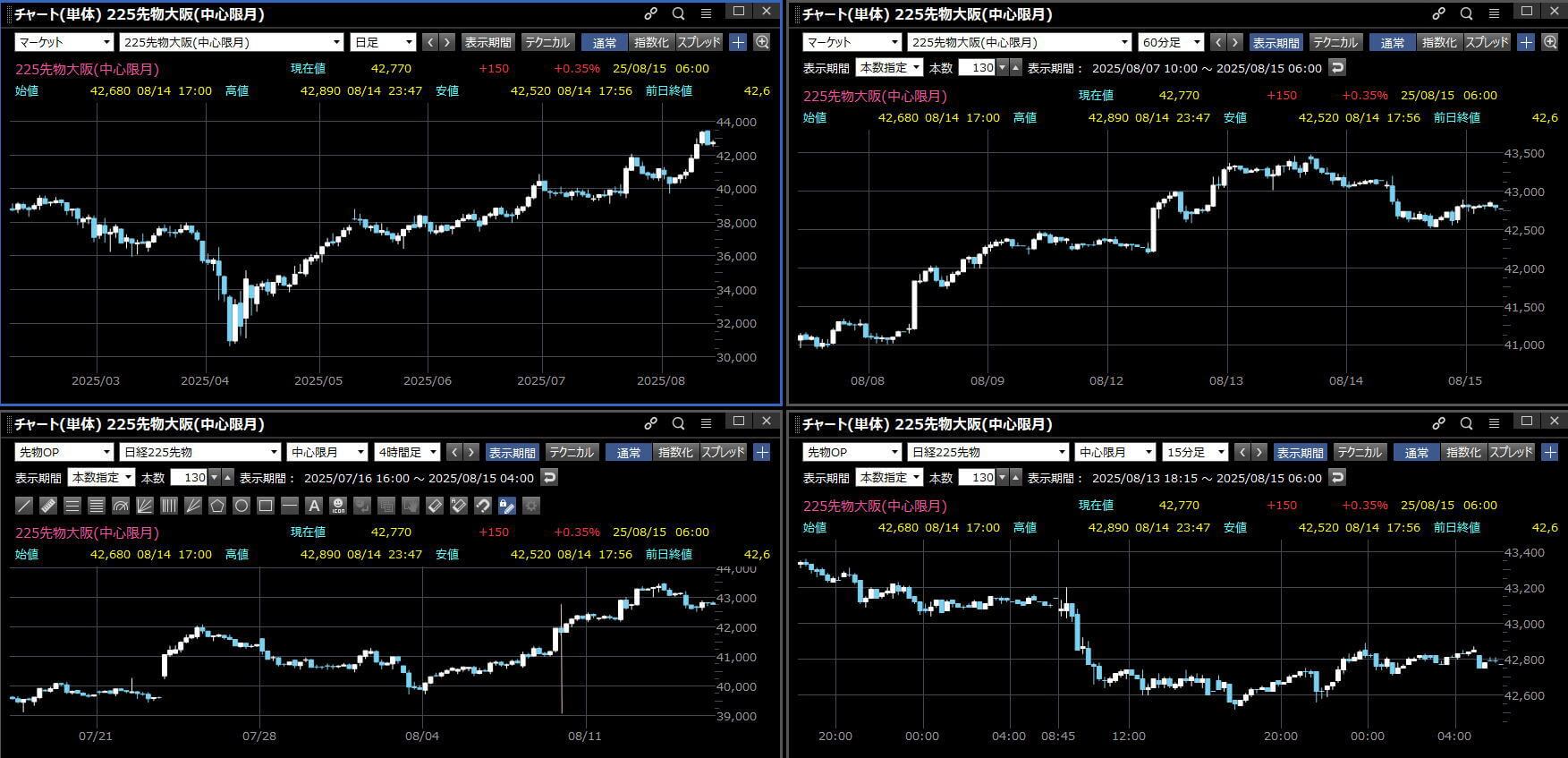Click the eraser tool in drawing toolbar

(435, 506)
